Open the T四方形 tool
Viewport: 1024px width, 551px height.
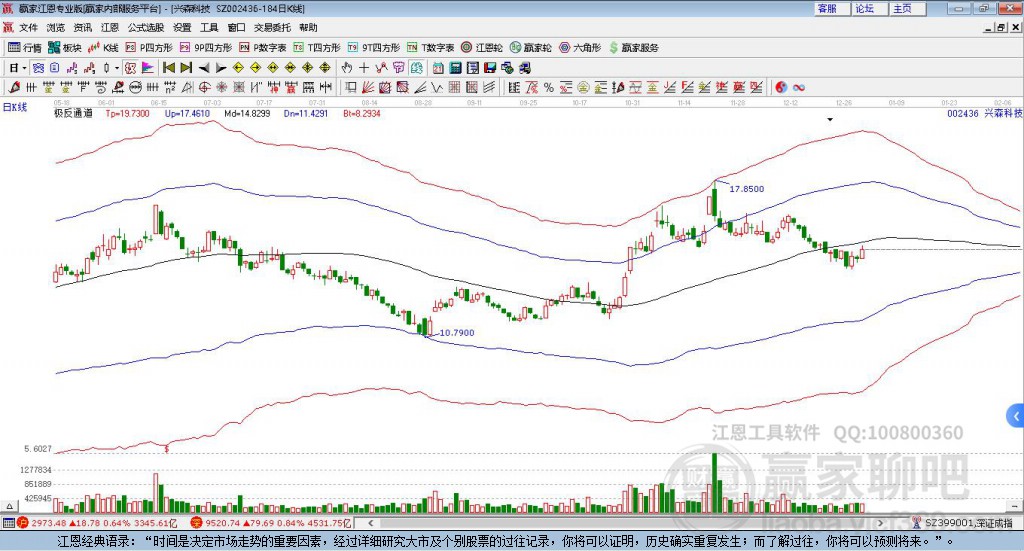tap(317, 48)
